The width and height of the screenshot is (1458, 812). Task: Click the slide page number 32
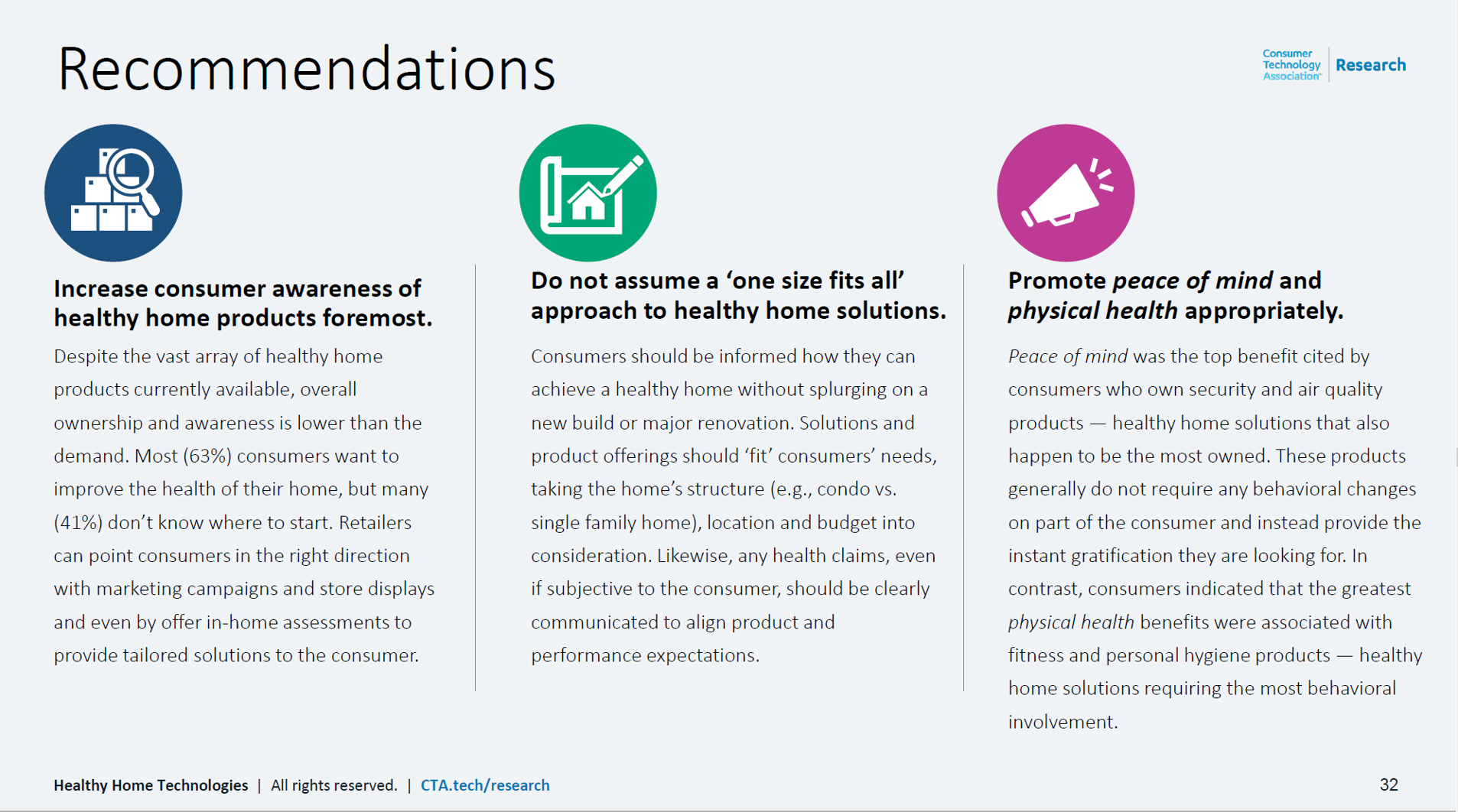(x=1388, y=784)
